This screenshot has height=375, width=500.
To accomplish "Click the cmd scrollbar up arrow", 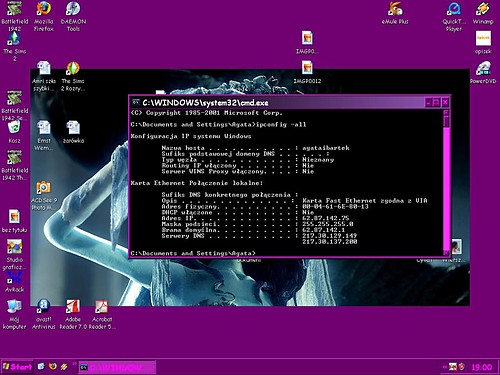I will (x=447, y=113).
